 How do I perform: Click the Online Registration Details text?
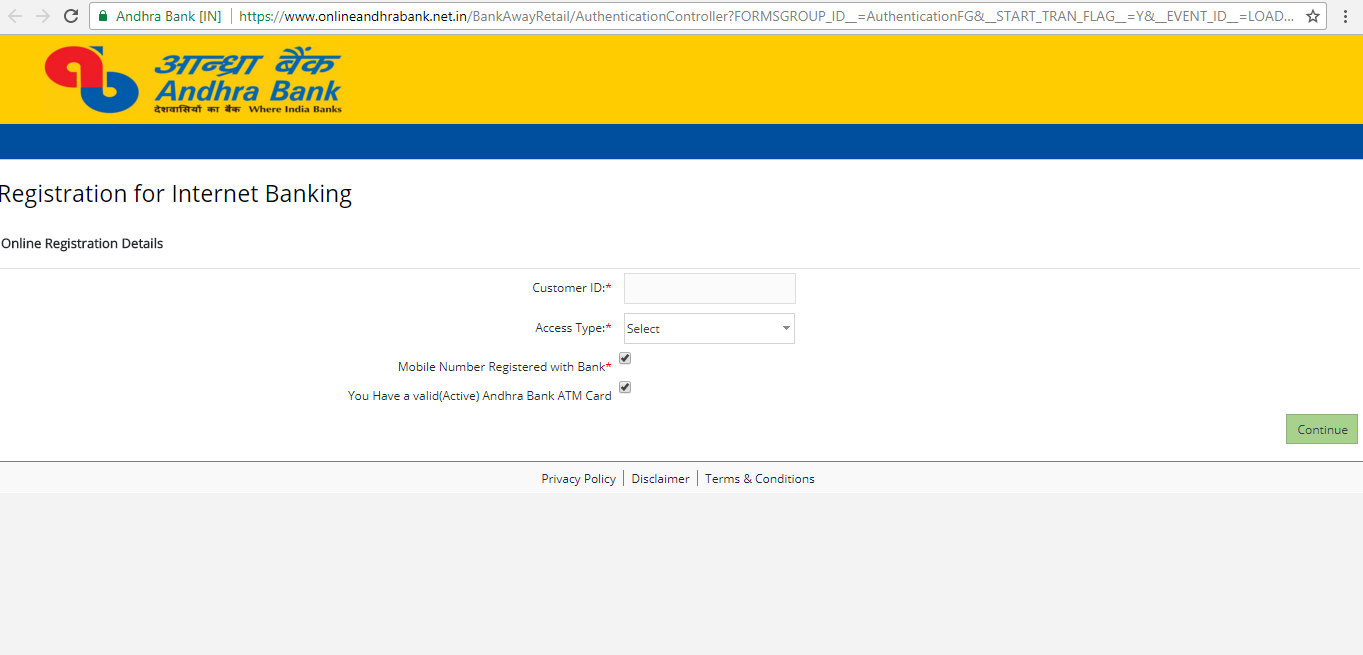pos(82,243)
